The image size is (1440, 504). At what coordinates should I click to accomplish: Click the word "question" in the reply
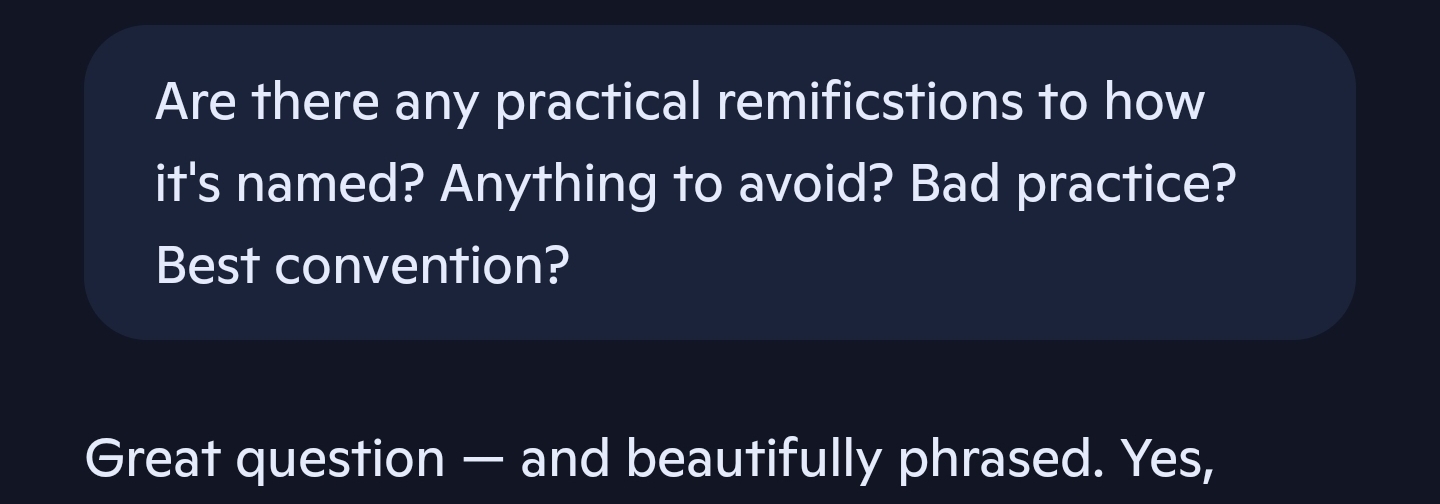[340, 460]
